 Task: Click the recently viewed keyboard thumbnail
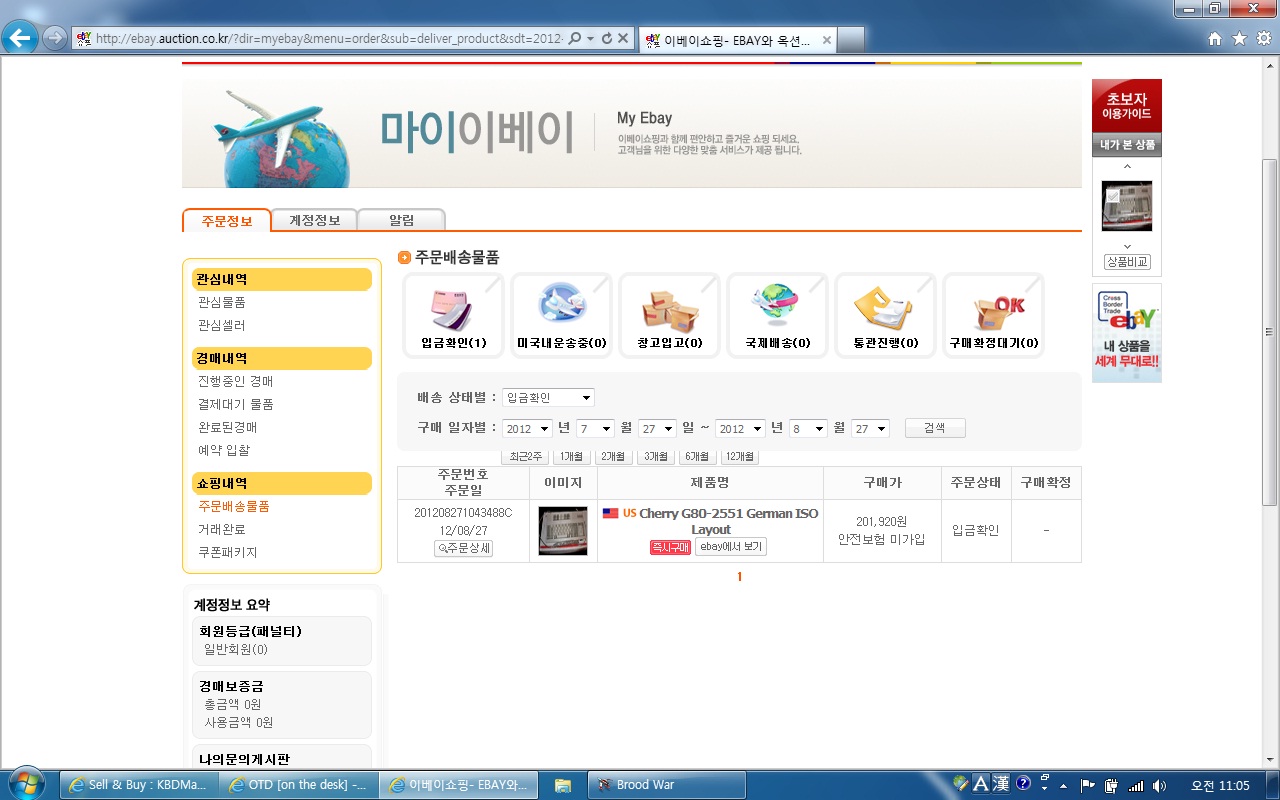1127,206
